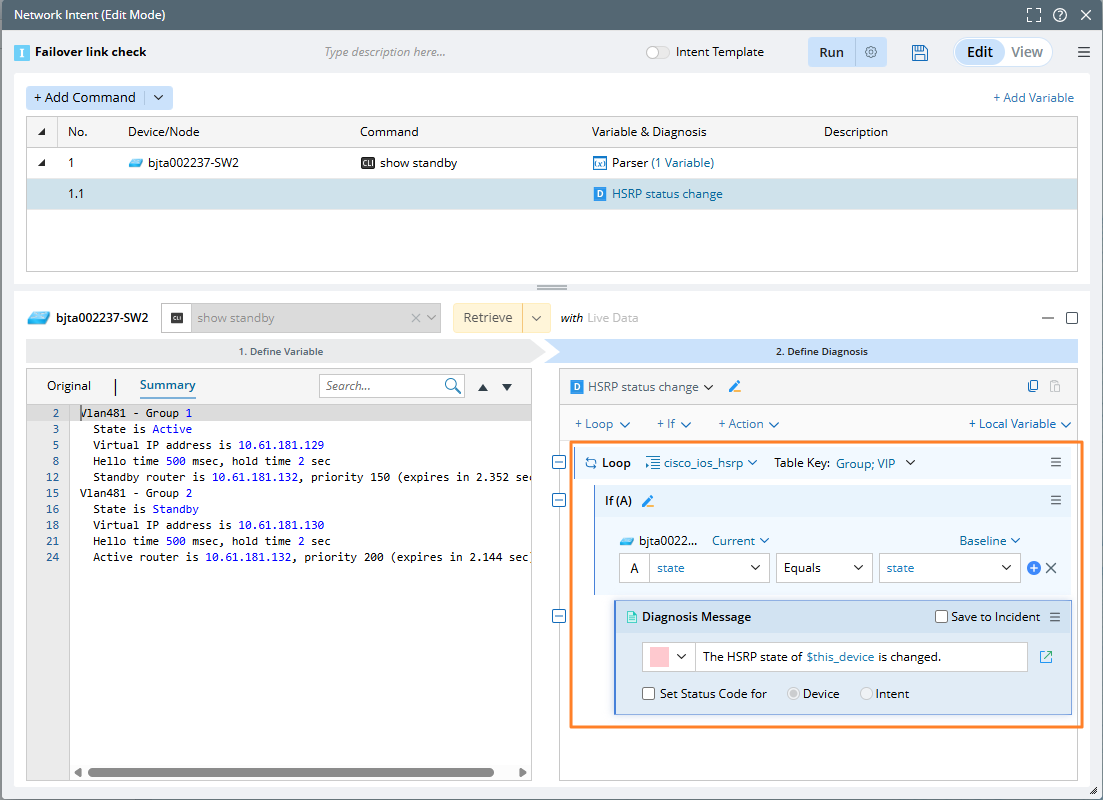The height and width of the screenshot is (800, 1103).
Task: Click the + Add Variable link
Action: tap(1033, 98)
